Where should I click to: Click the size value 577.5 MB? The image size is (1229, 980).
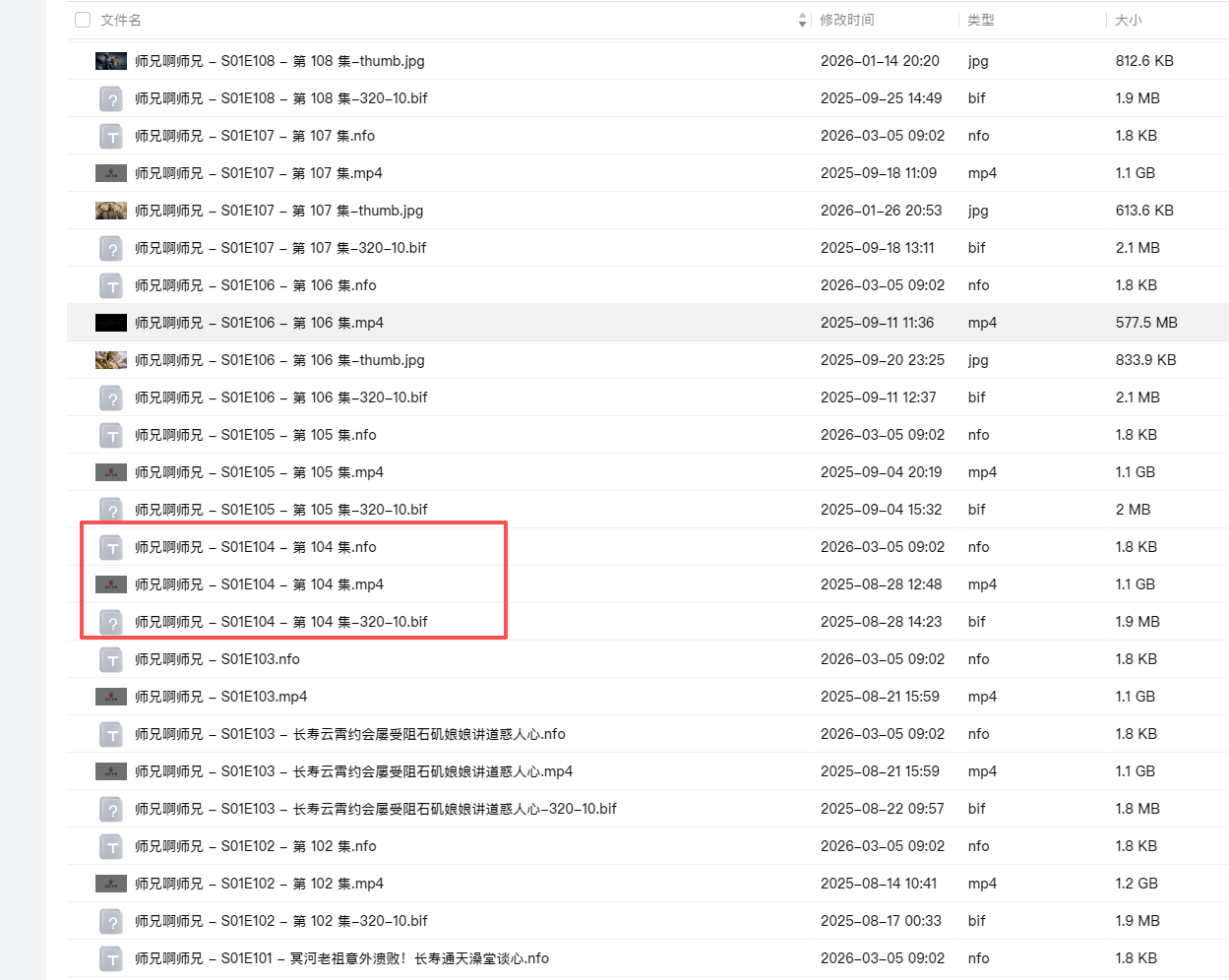point(1146,323)
